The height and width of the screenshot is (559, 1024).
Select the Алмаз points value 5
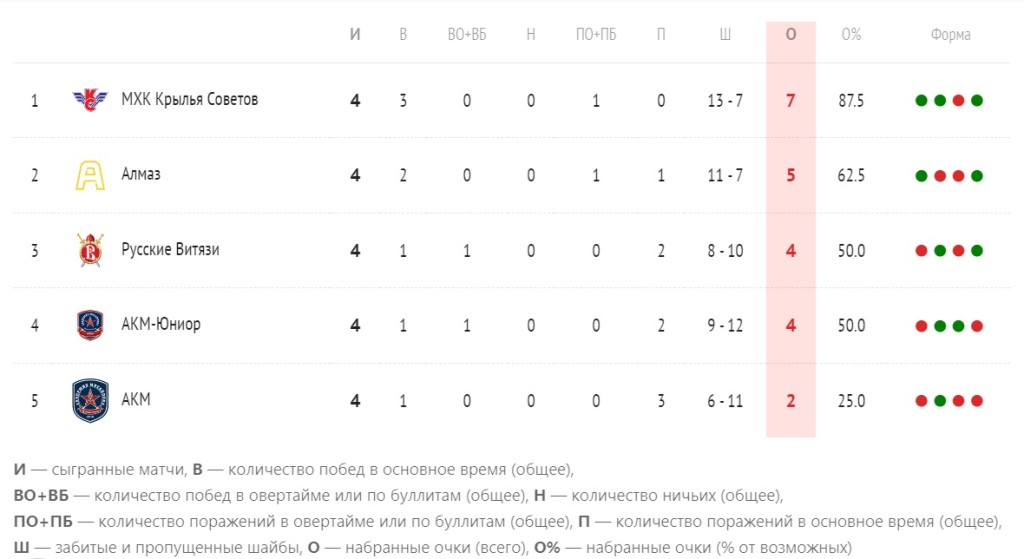(x=791, y=175)
